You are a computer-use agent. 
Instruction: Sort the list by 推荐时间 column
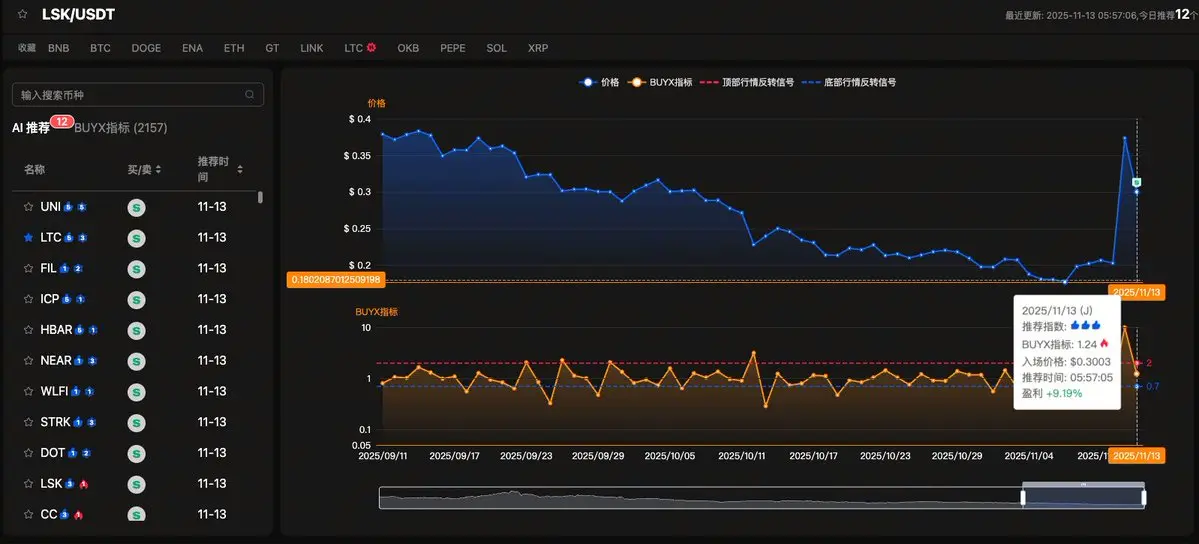point(220,169)
